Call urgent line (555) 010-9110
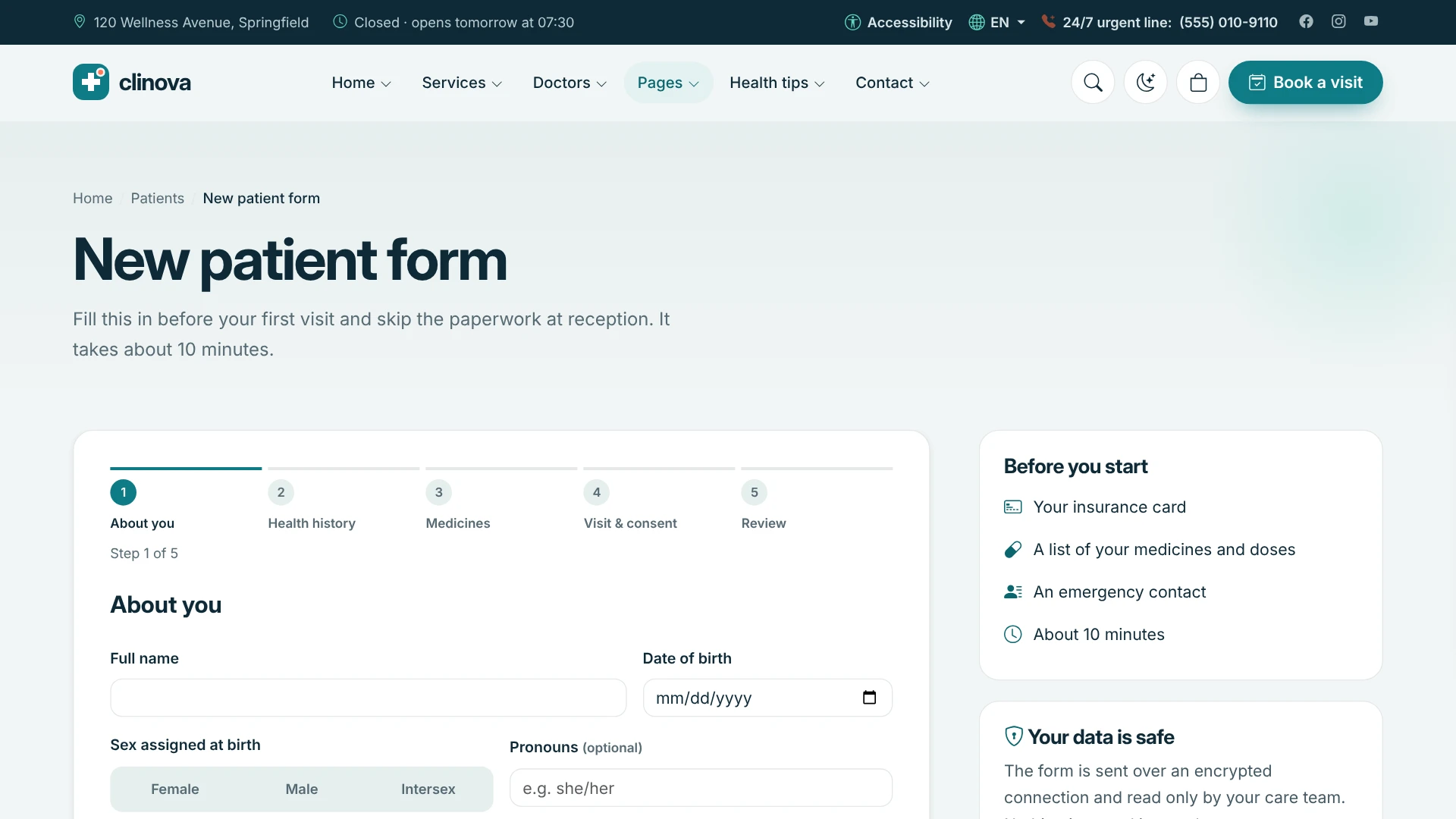 (1228, 22)
